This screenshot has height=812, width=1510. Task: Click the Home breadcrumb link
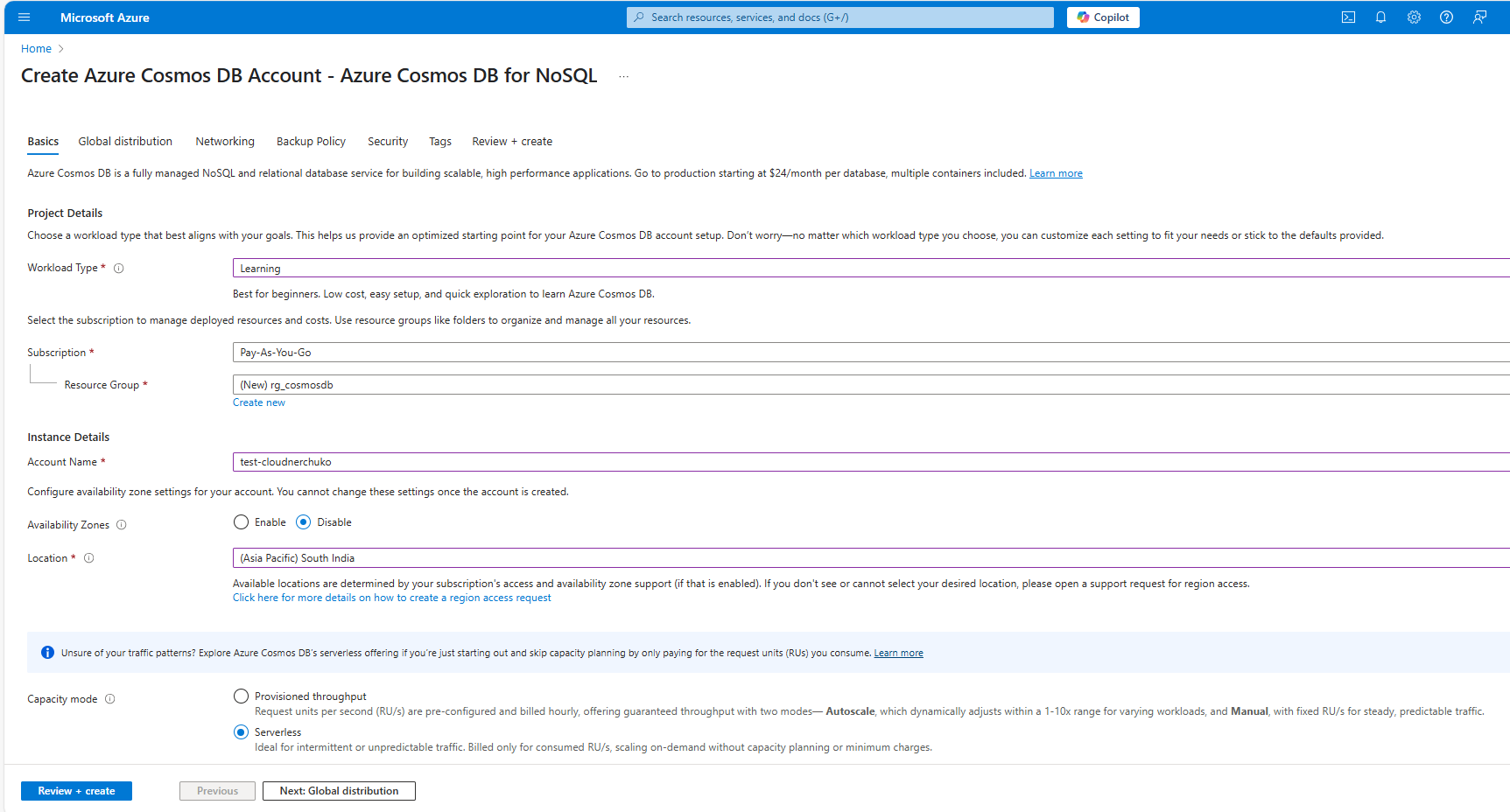(36, 49)
